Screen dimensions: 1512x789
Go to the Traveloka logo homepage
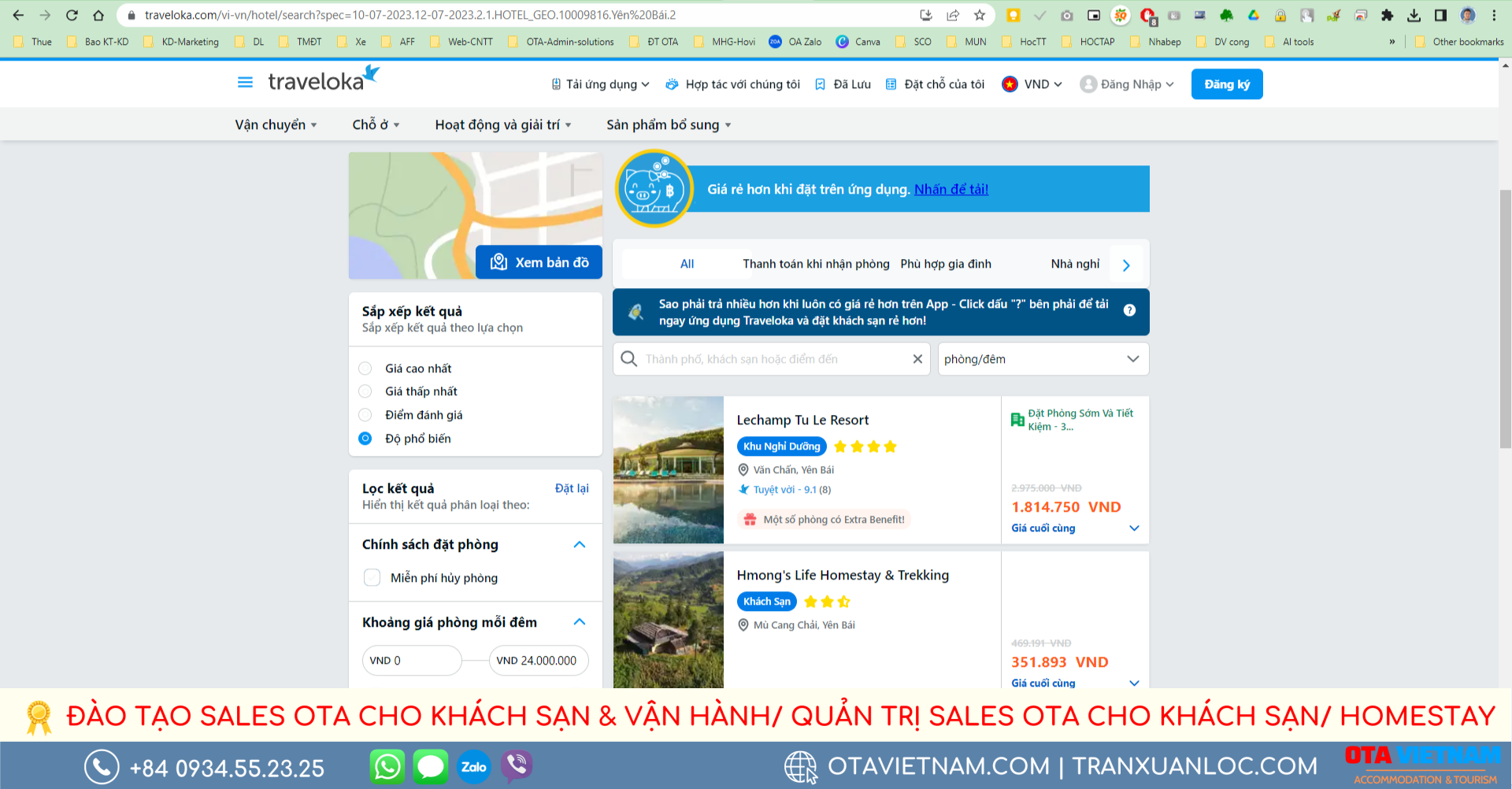[324, 79]
